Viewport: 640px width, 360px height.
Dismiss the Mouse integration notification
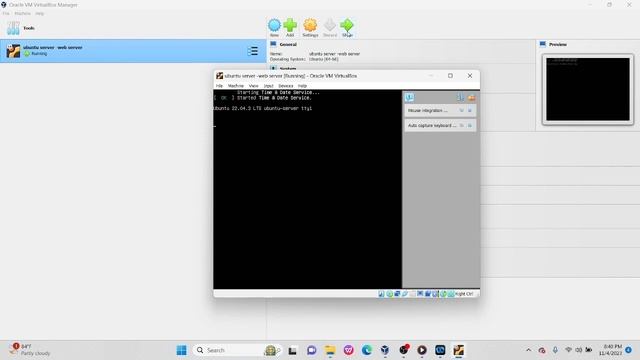(470, 111)
